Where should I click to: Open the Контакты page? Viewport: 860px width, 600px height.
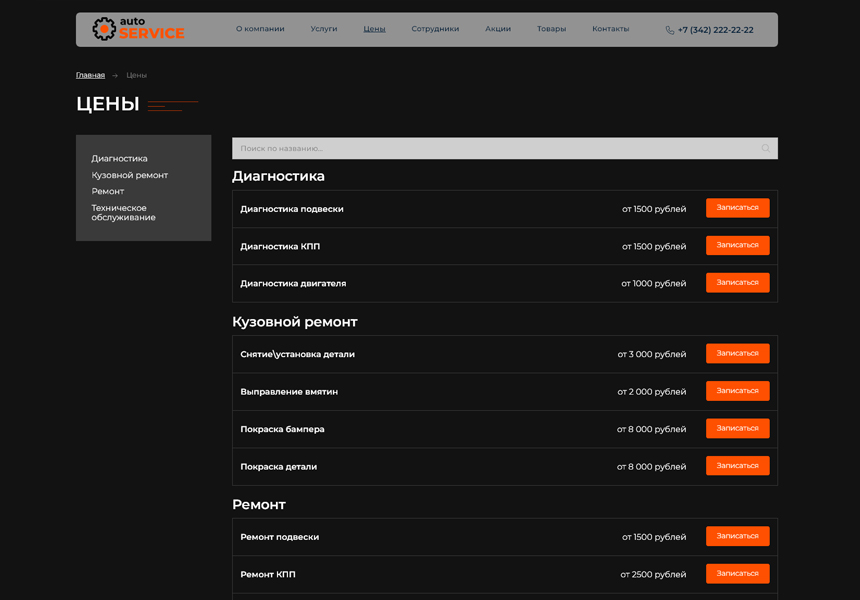coord(610,29)
